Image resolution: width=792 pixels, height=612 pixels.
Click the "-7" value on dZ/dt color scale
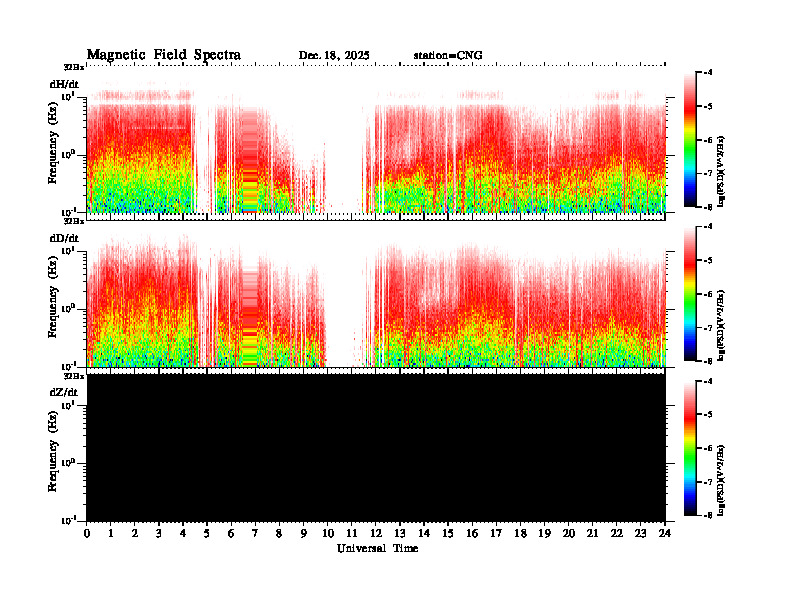coord(709,482)
